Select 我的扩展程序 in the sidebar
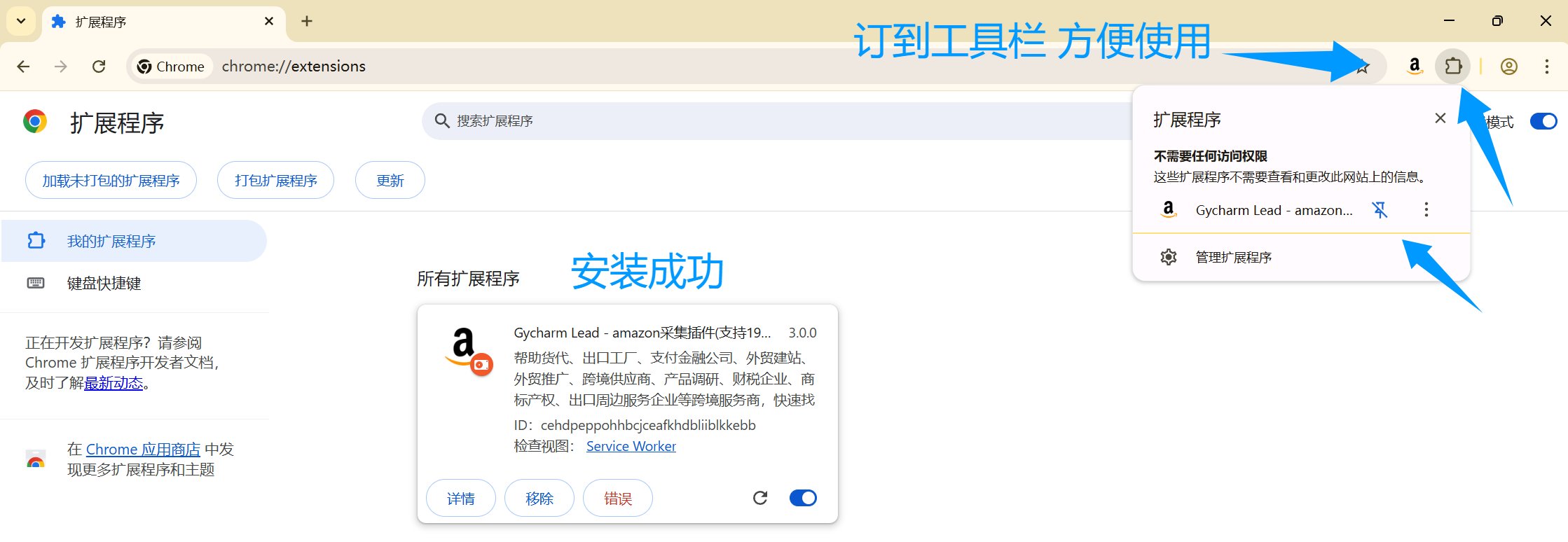 point(133,241)
